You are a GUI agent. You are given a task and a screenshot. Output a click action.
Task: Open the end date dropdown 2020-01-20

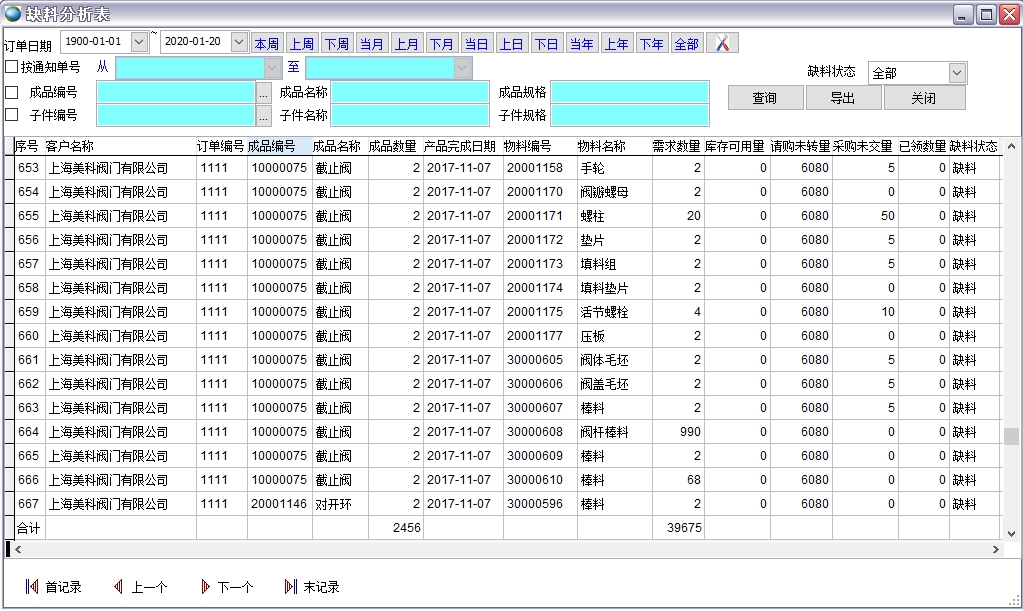[239, 42]
